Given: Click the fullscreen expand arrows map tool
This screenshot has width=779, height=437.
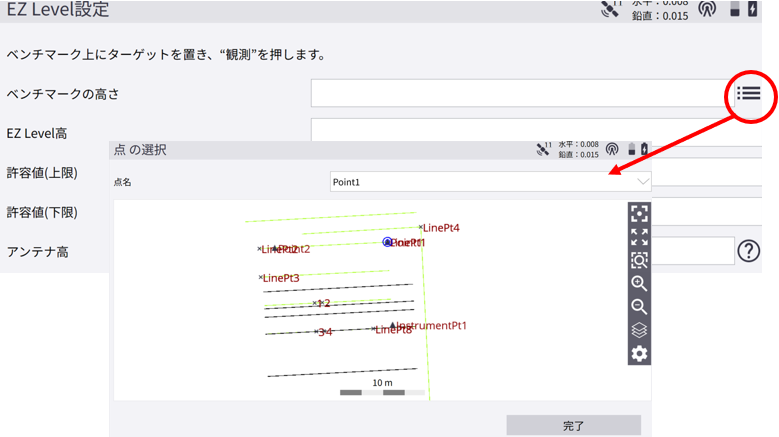Looking at the screenshot, I should tap(639, 237).
